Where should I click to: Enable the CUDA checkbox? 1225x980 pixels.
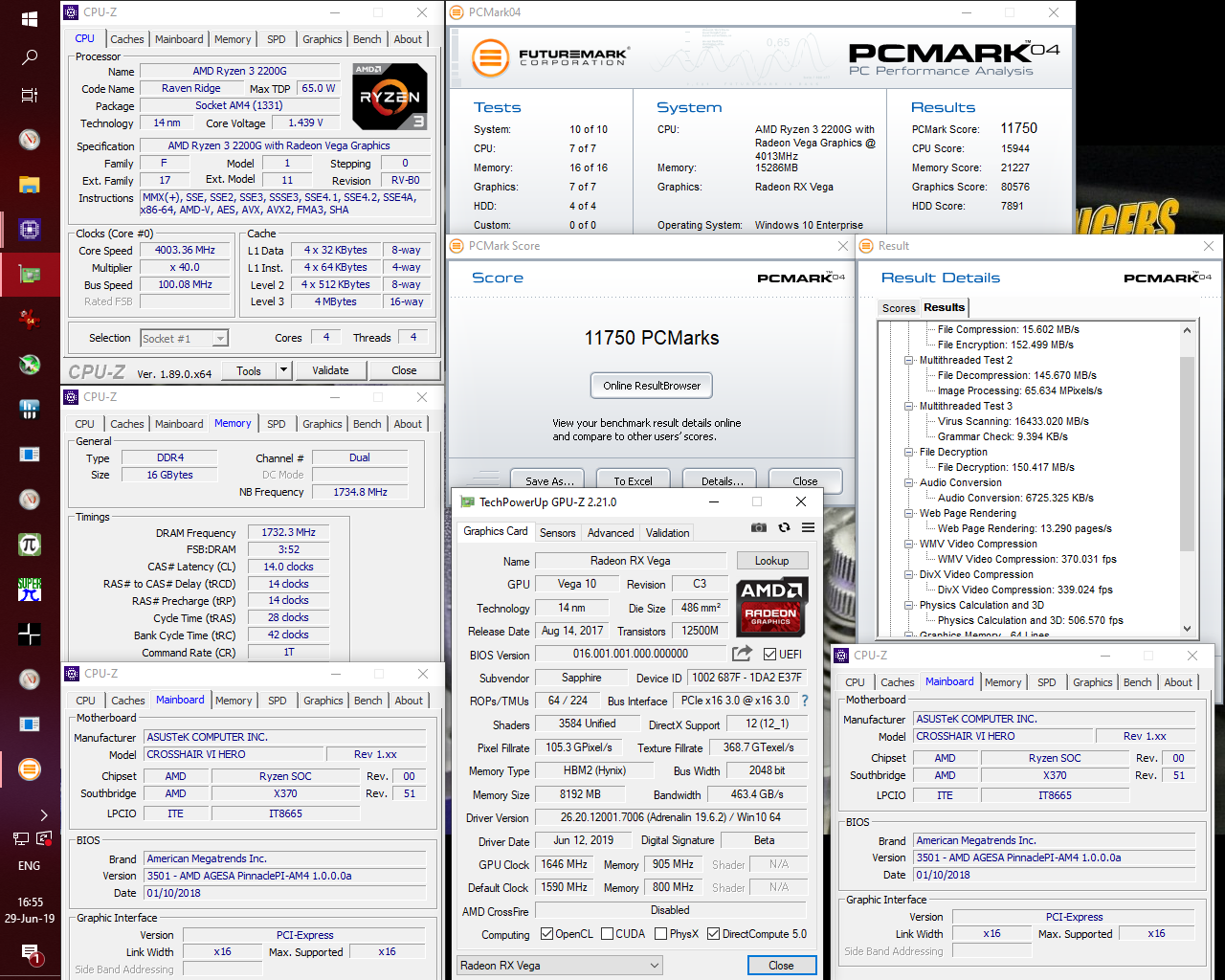607,934
